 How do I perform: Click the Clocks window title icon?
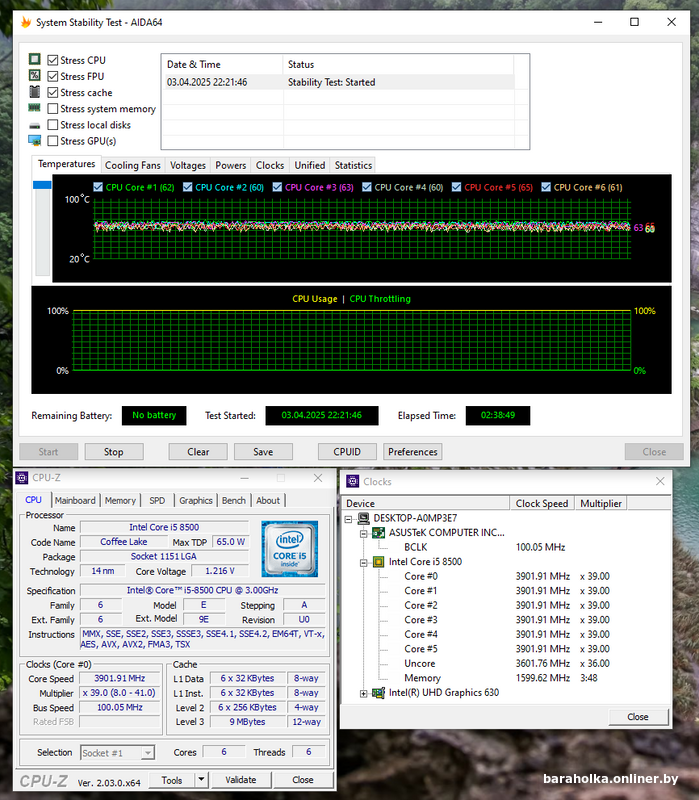pos(353,482)
